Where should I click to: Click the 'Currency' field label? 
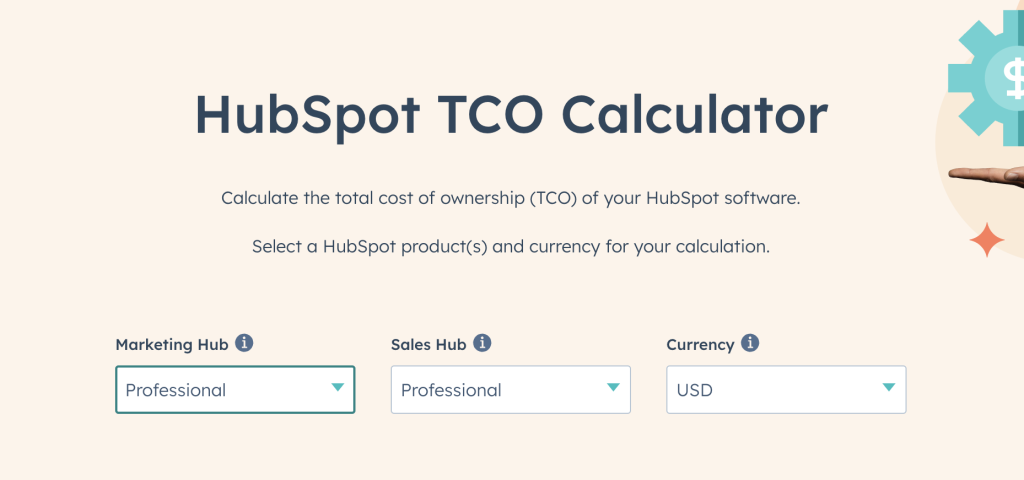pyautogui.click(x=700, y=344)
